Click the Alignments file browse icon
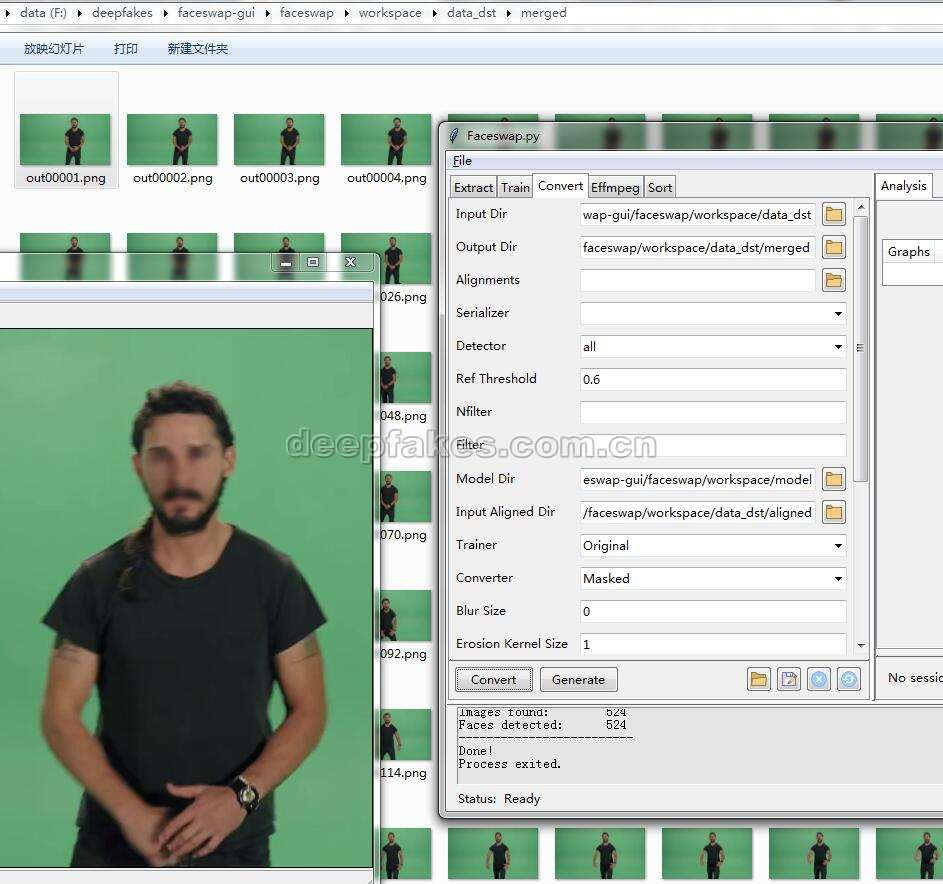Image resolution: width=943 pixels, height=884 pixels. pyautogui.click(x=833, y=280)
